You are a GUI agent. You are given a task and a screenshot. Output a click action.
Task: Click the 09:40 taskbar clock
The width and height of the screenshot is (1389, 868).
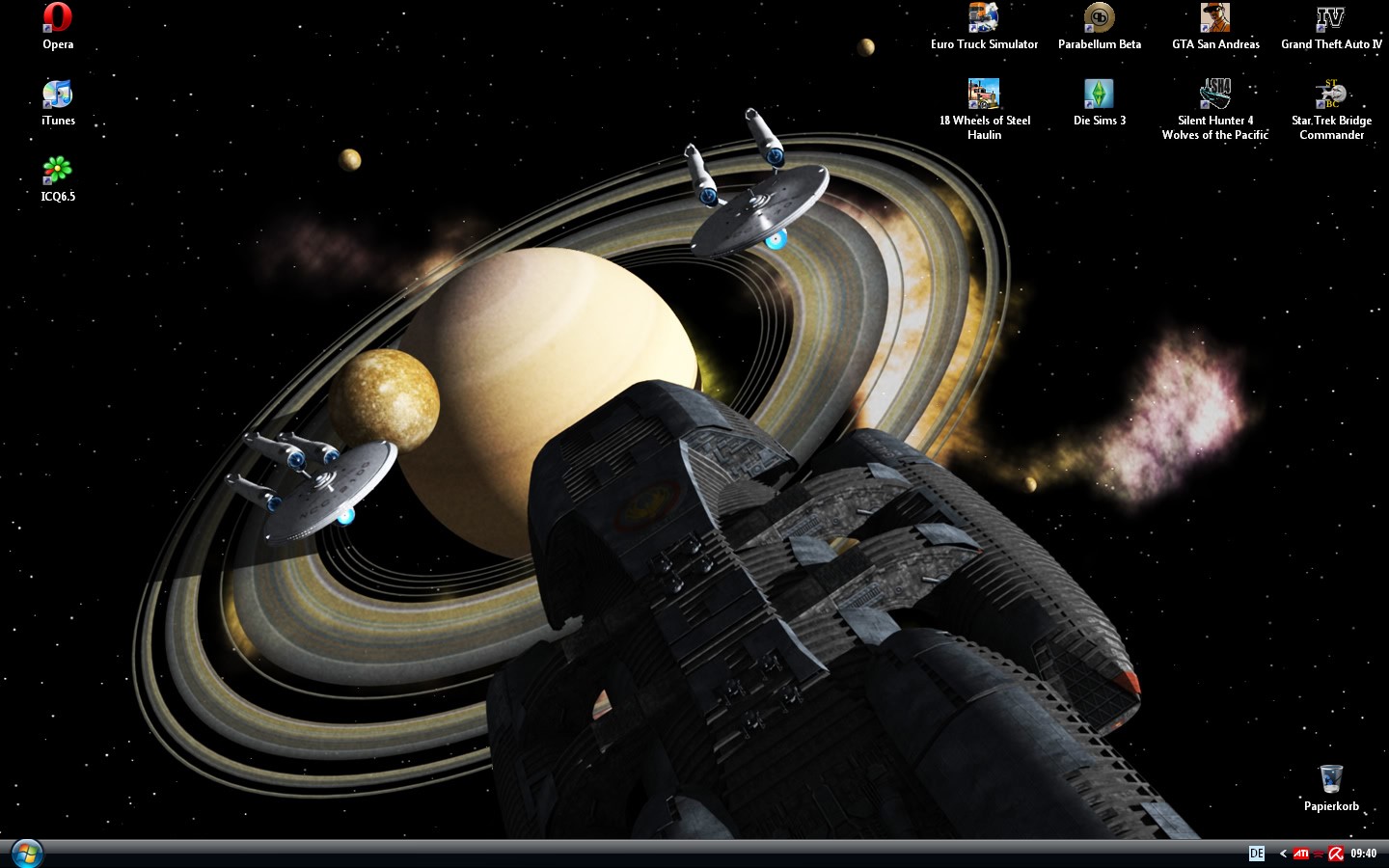click(1363, 854)
